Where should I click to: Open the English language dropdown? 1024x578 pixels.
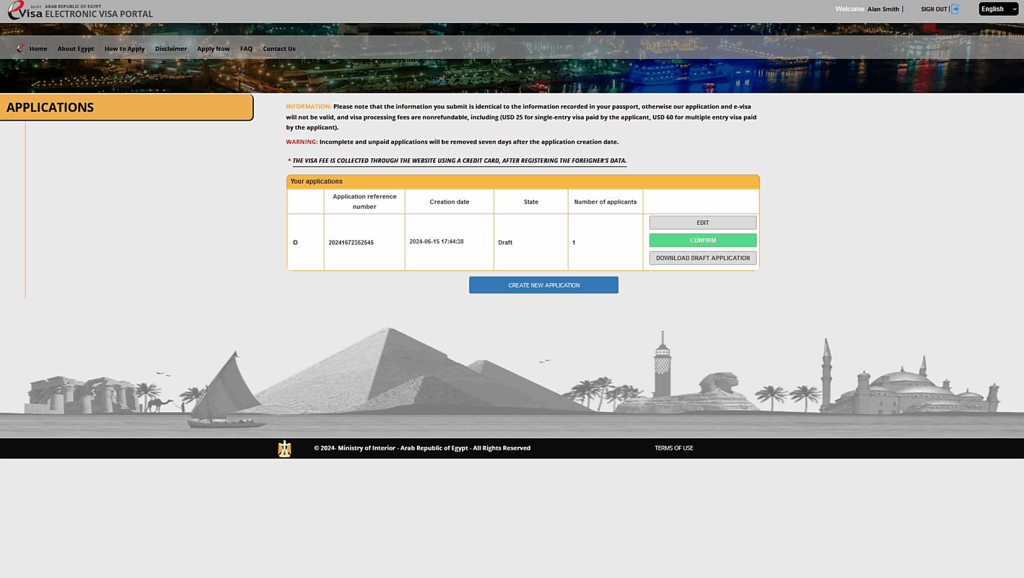point(998,9)
